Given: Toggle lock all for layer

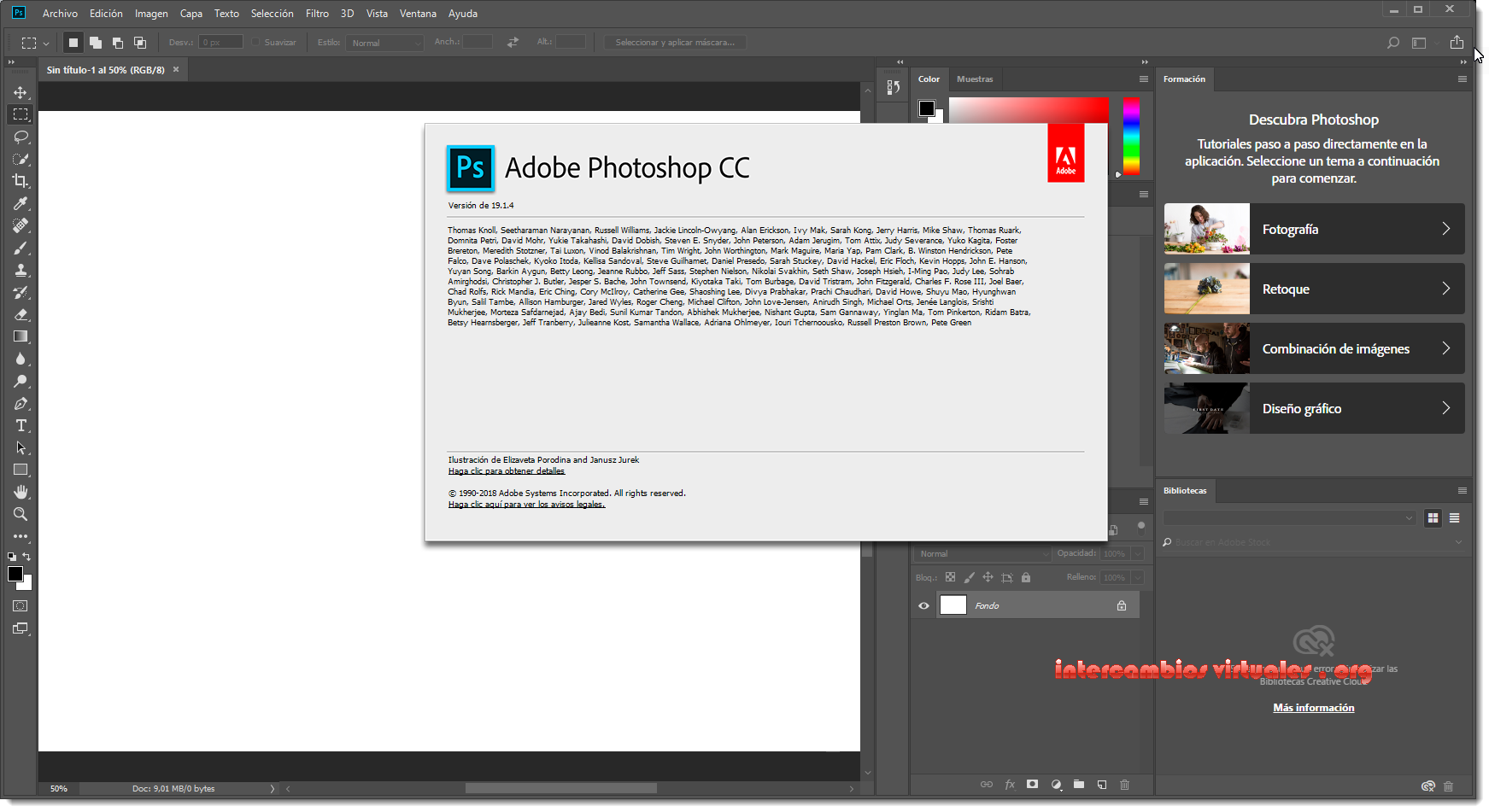Looking at the screenshot, I should pyautogui.click(x=1026, y=577).
